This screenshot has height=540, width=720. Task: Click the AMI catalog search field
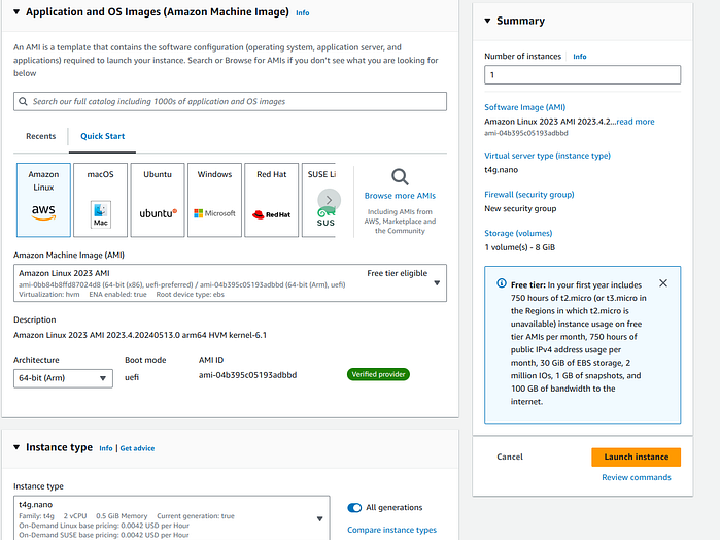coord(231,101)
